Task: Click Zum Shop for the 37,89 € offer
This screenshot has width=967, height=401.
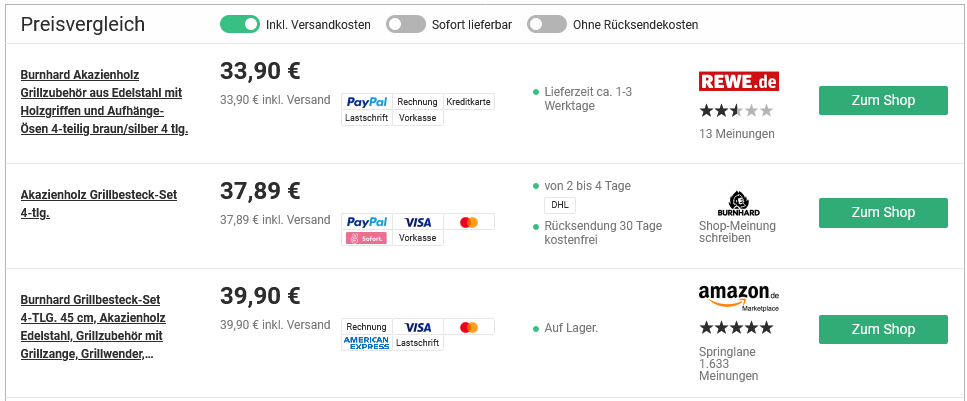Action: point(883,213)
